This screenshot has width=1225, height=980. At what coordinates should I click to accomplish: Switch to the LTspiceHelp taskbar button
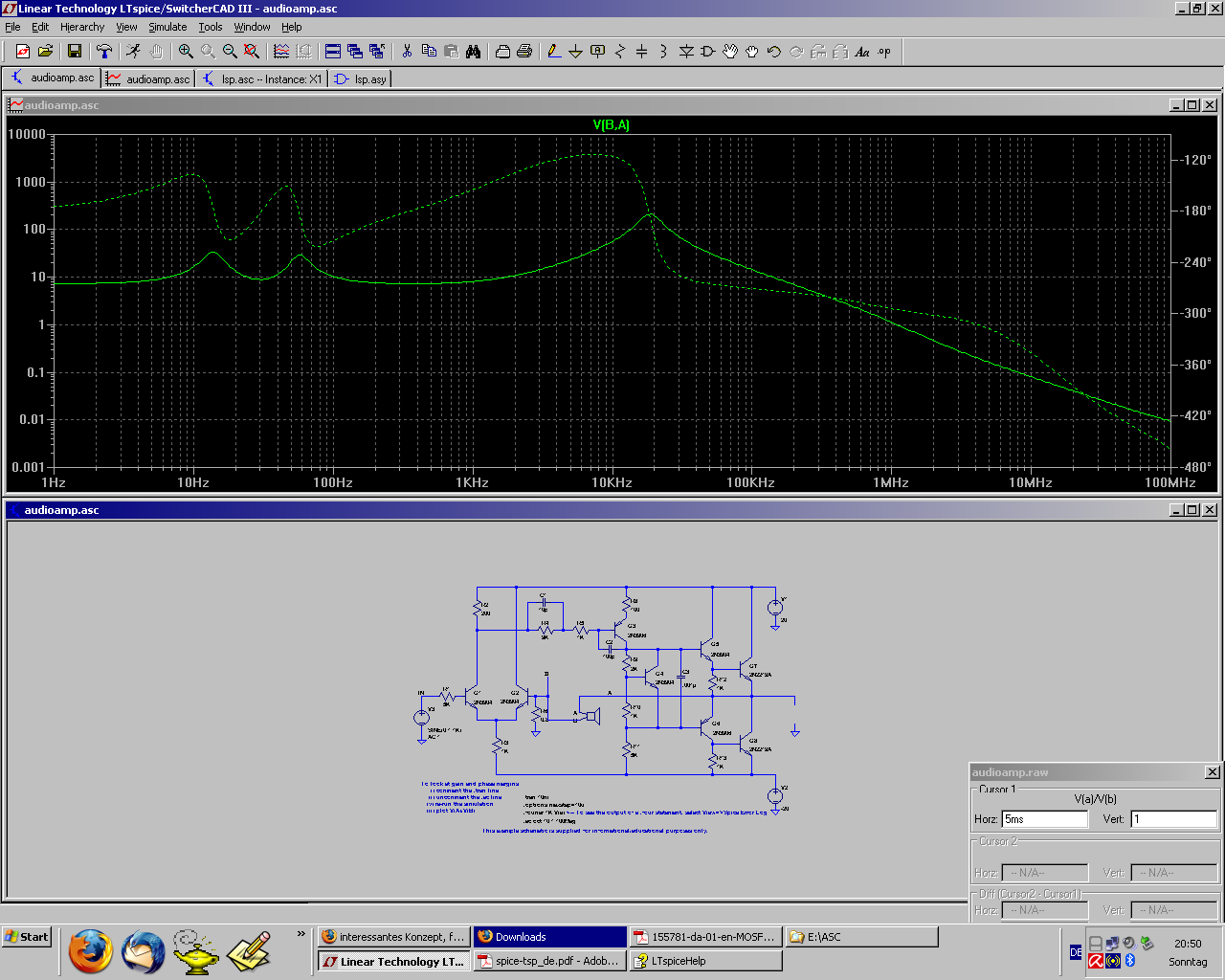(x=705, y=961)
